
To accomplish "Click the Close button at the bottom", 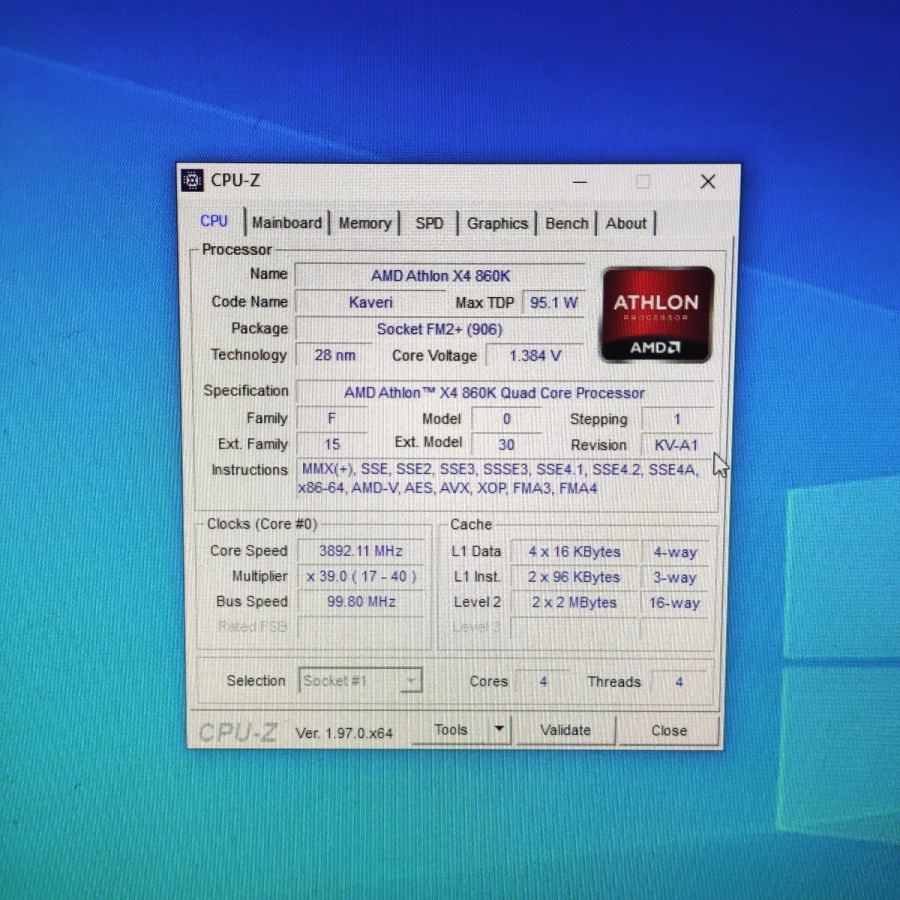I will (669, 731).
